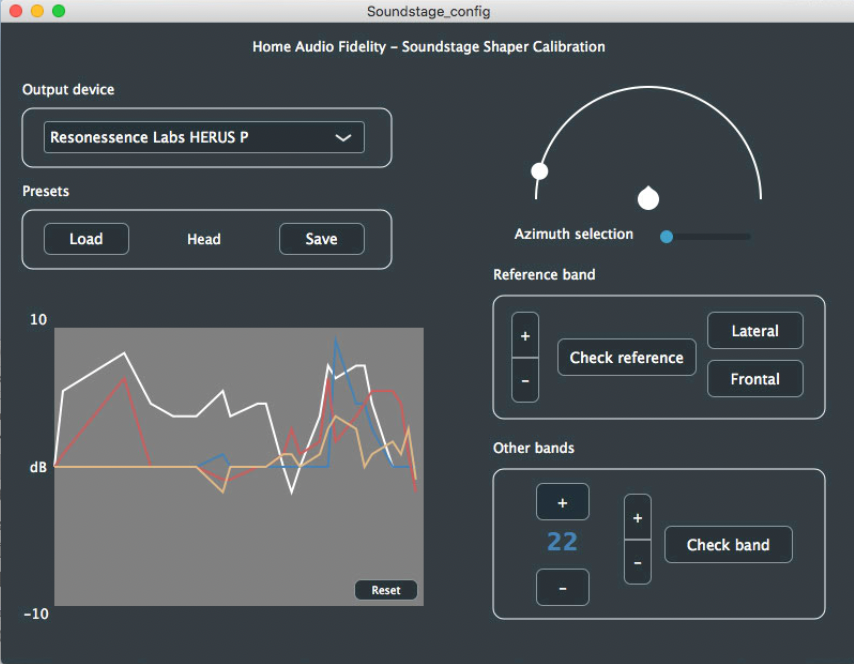The image size is (854, 664).
Task: Decrement the band number below 22
Action: (x=562, y=588)
